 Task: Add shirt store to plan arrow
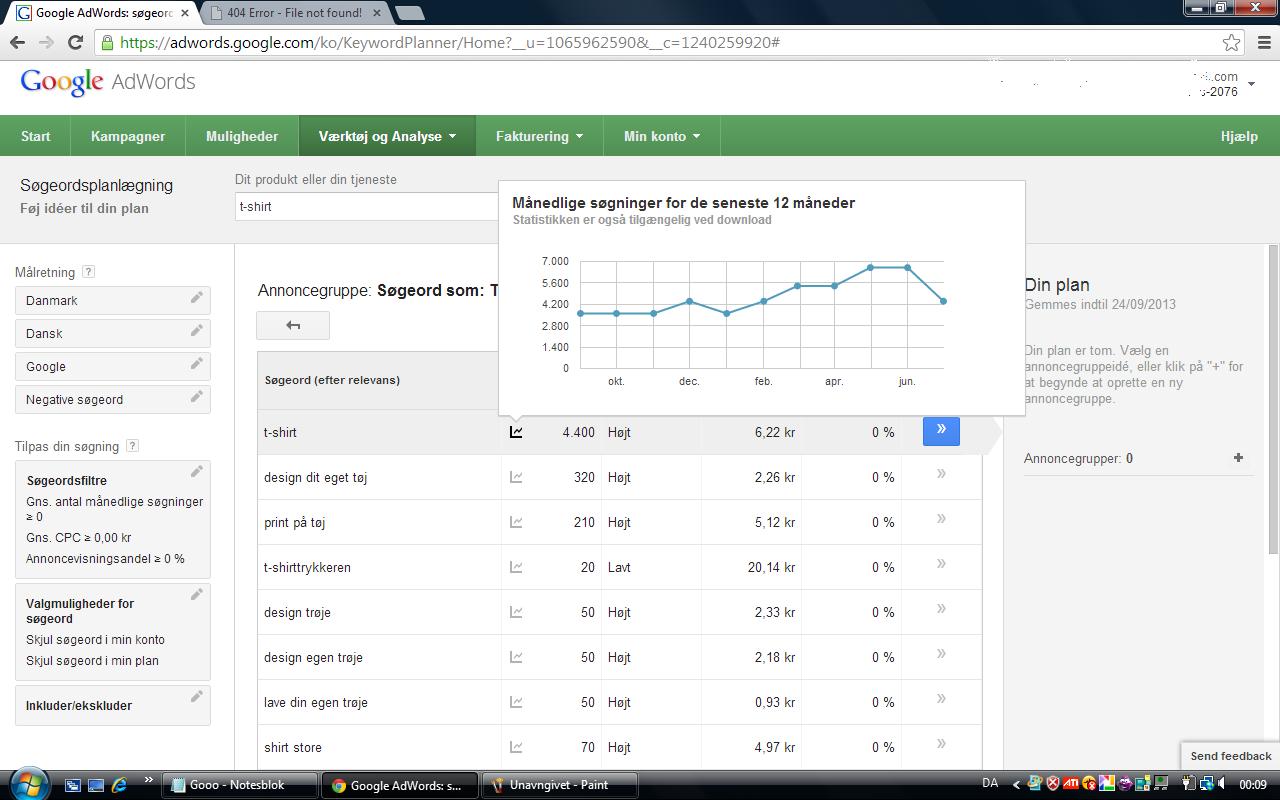pos(941,744)
